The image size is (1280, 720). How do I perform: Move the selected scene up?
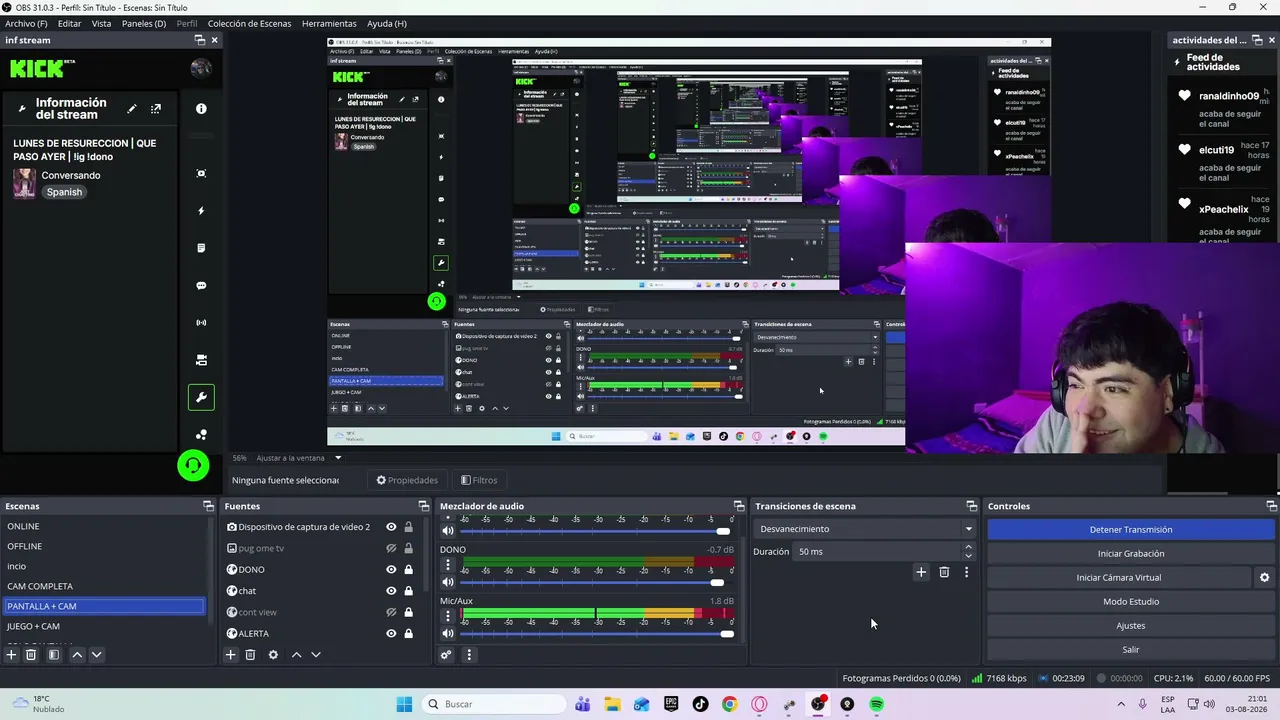click(77, 655)
